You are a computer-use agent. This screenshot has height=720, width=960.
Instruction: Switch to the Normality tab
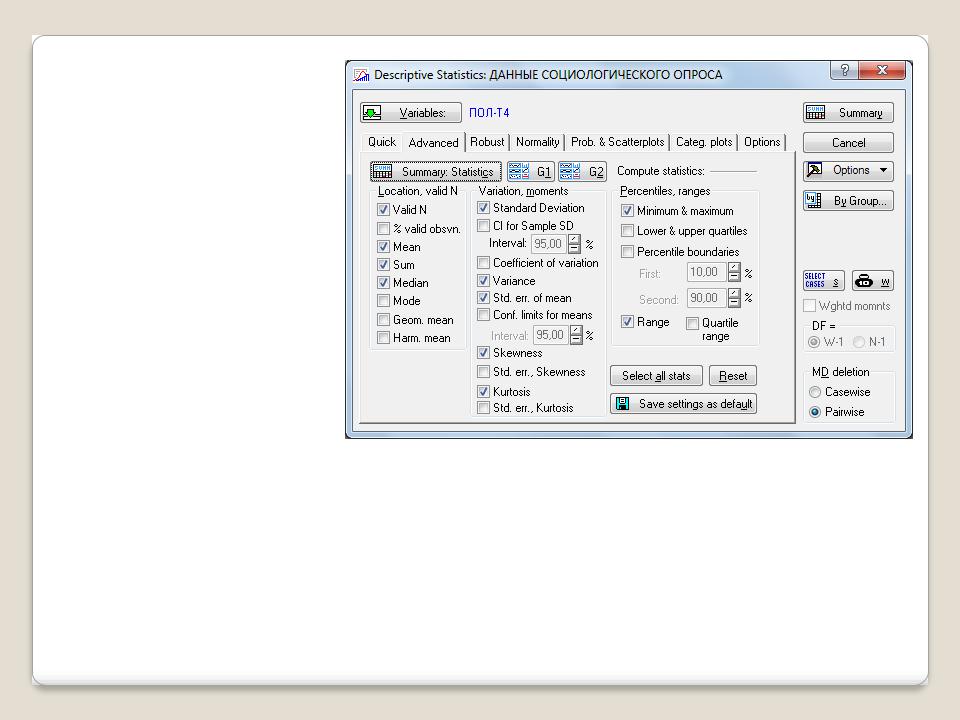coord(538,142)
